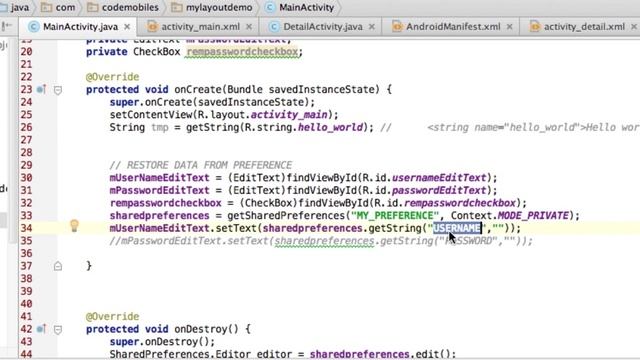This screenshot has width=640, height=360.
Task: Click passwordEditText id on line 31
Action: pyautogui.click(x=439, y=191)
